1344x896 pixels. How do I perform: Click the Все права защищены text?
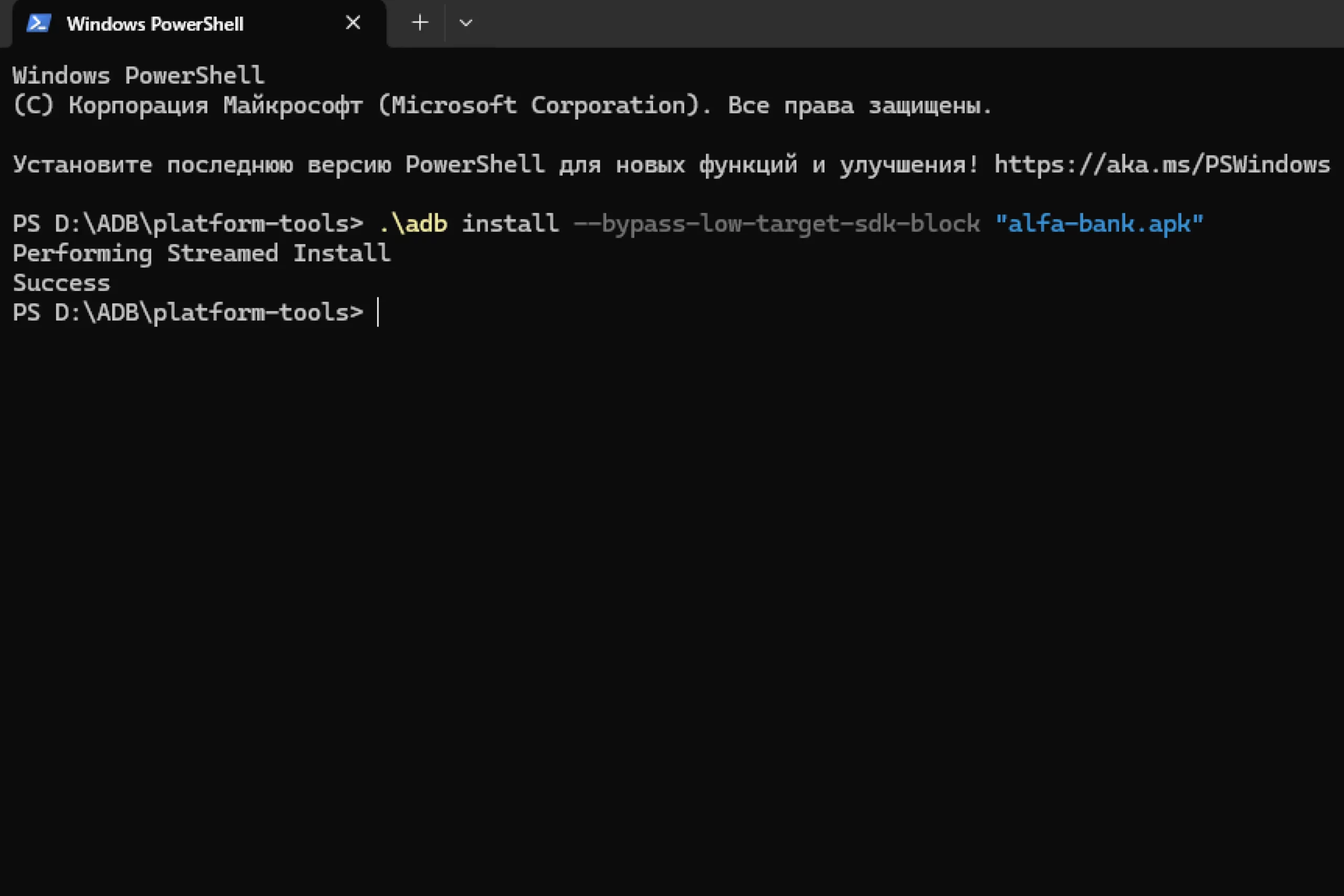[859, 105]
